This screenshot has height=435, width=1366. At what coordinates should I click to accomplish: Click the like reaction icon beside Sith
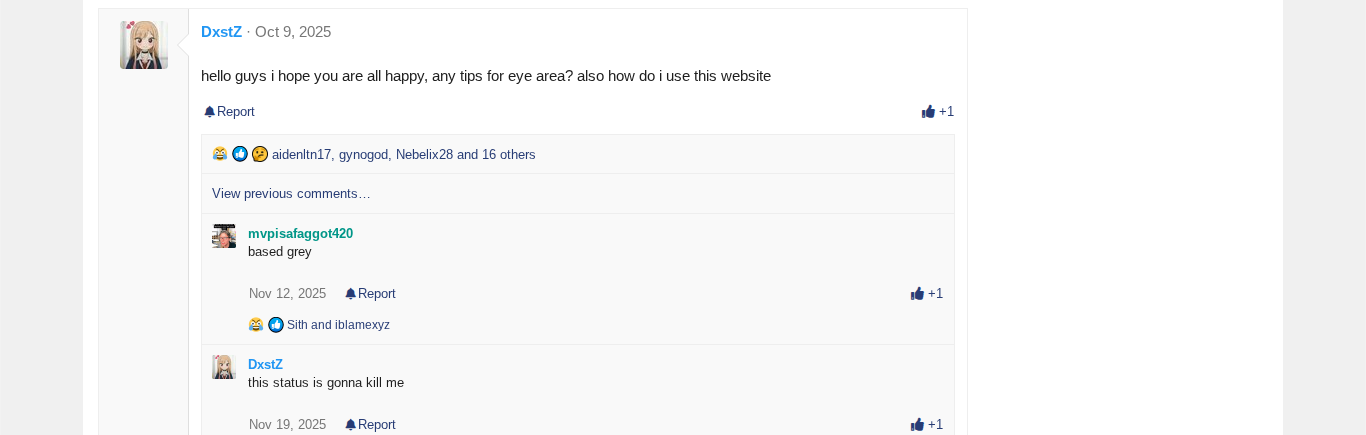coord(276,325)
